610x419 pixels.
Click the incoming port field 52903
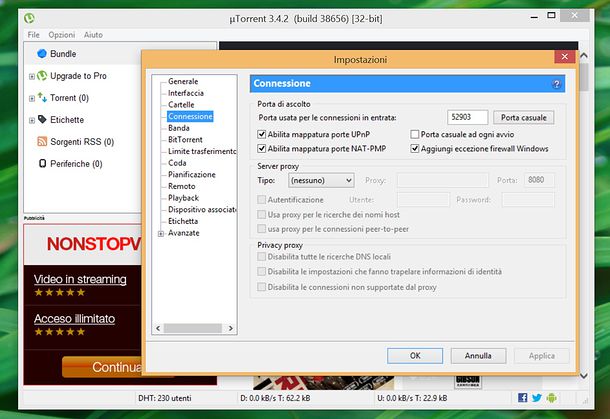click(467, 117)
